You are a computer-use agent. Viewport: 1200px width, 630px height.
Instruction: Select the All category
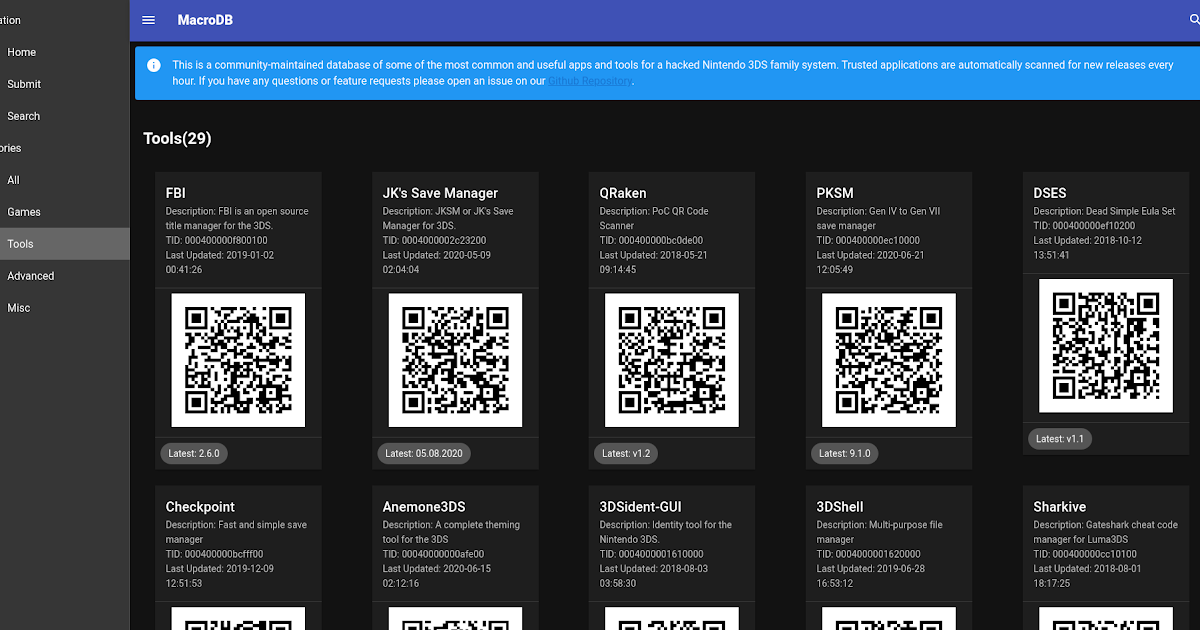point(65,180)
